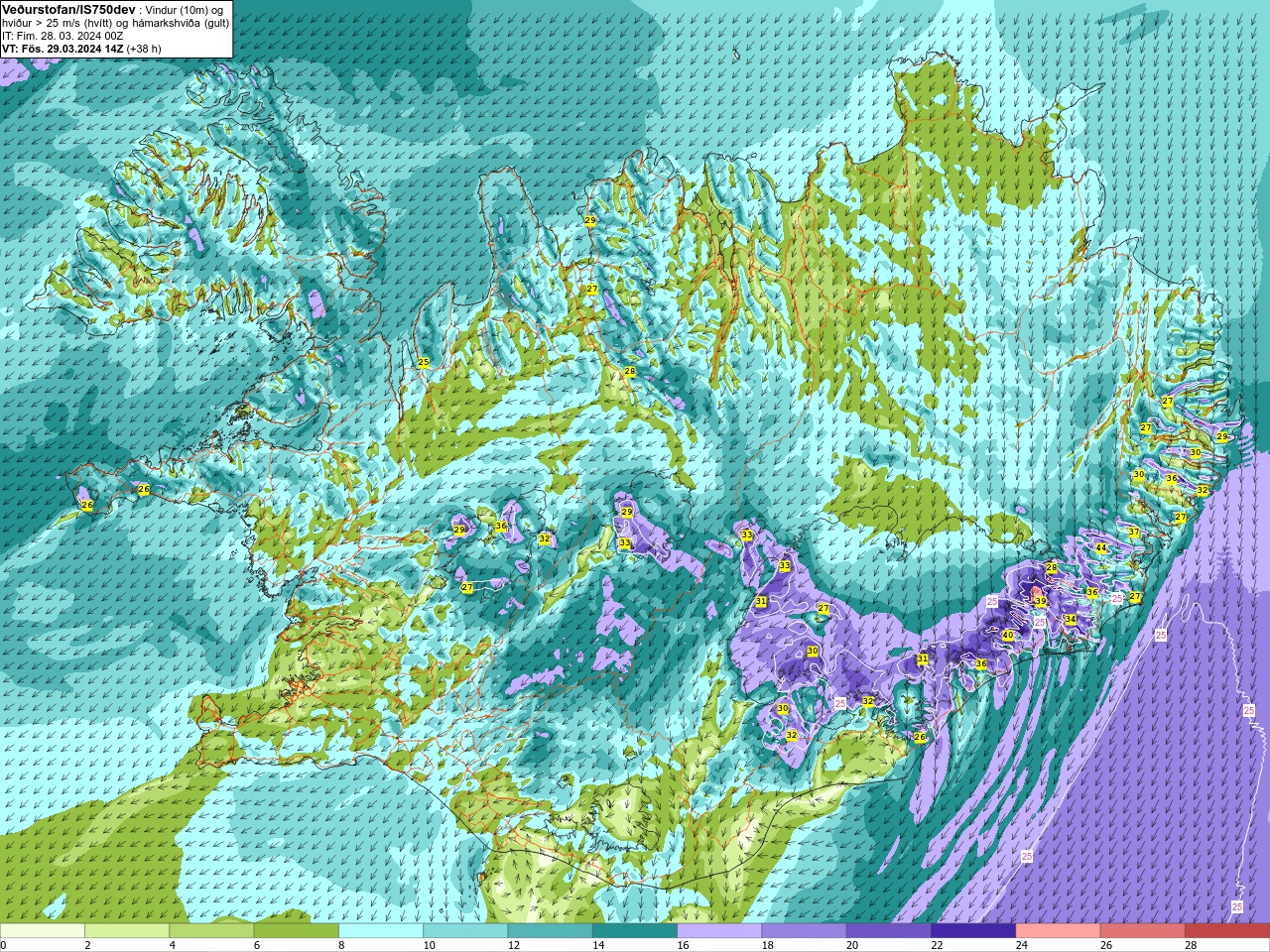The height and width of the screenshot is (952, 1270).
Task: Click the legend tick label 28
Action: tap(1191, 945)
